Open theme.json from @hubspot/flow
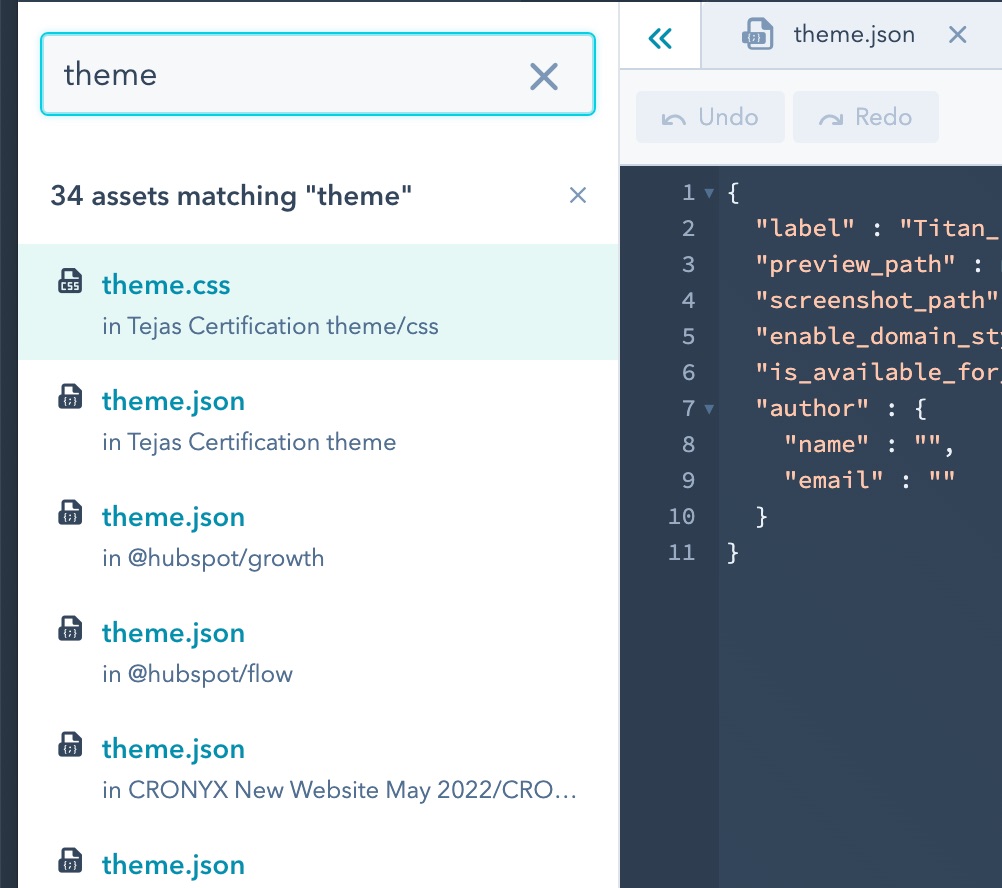This screenshot has width=1002, height=888. click(173, 633)
